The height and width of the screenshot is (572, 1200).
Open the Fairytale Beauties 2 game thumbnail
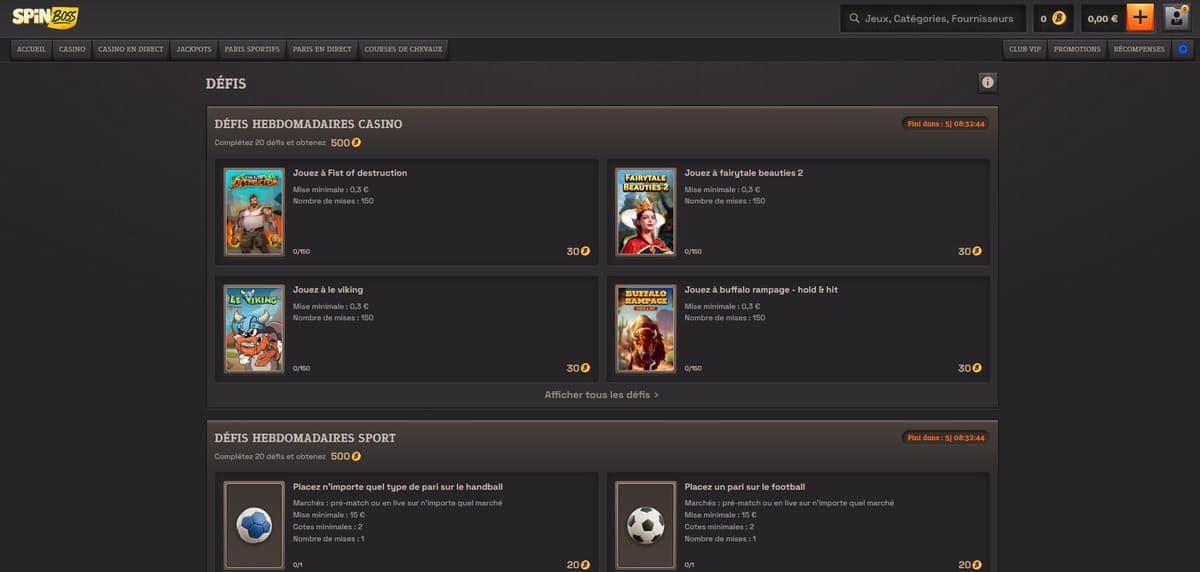(646, 211)
